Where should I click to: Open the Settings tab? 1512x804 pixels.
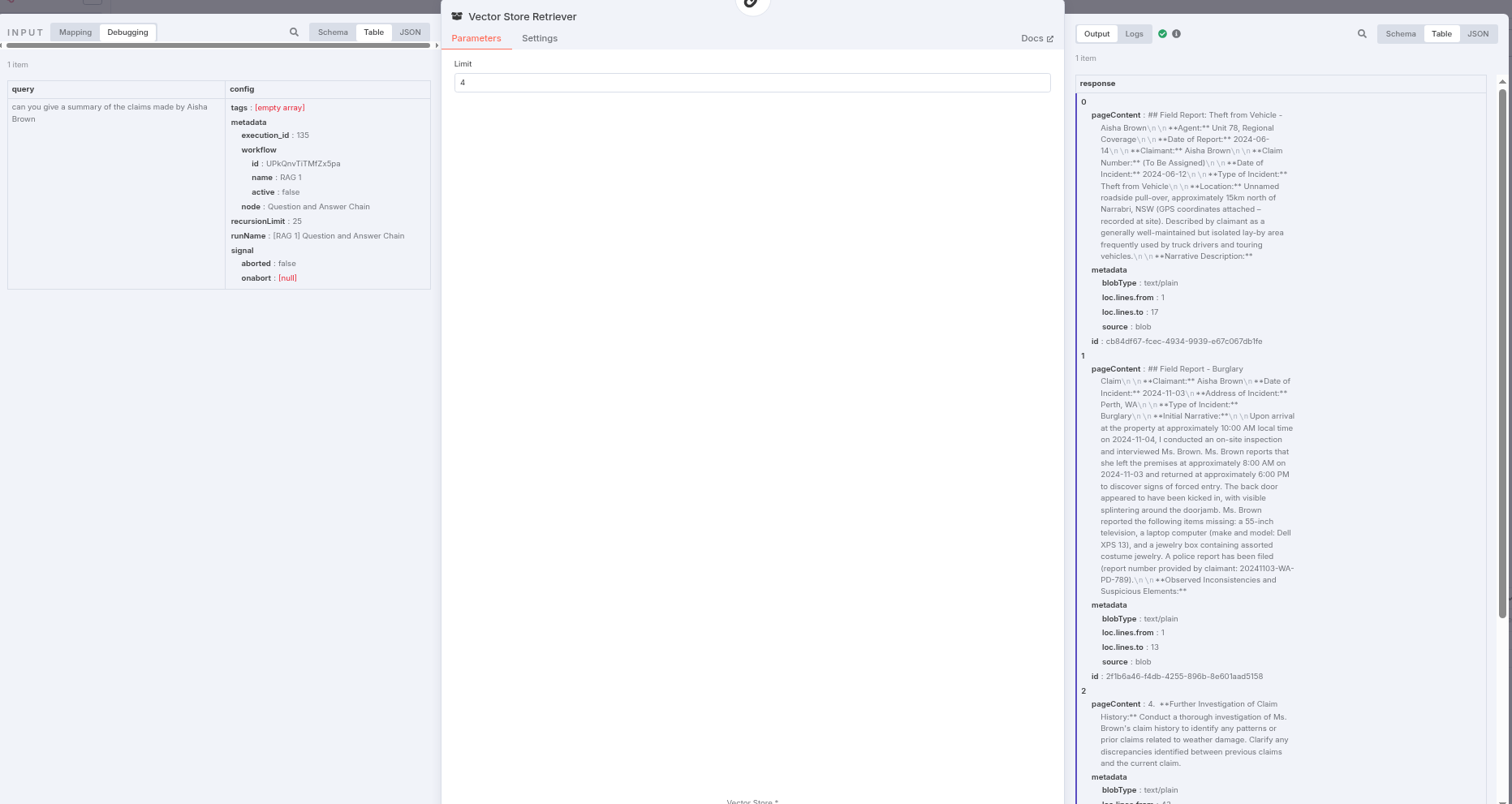[539, 38]
